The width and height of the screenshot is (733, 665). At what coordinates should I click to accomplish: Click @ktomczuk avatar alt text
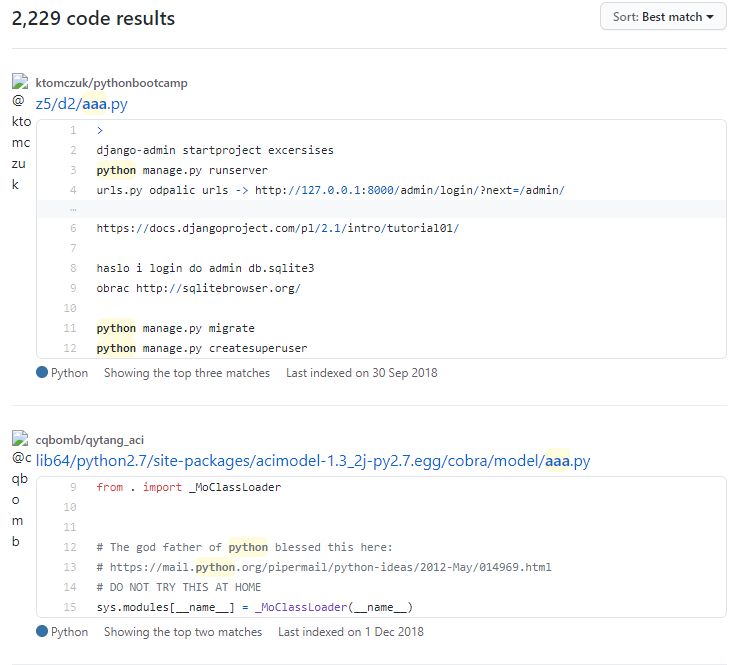[21, 142]
